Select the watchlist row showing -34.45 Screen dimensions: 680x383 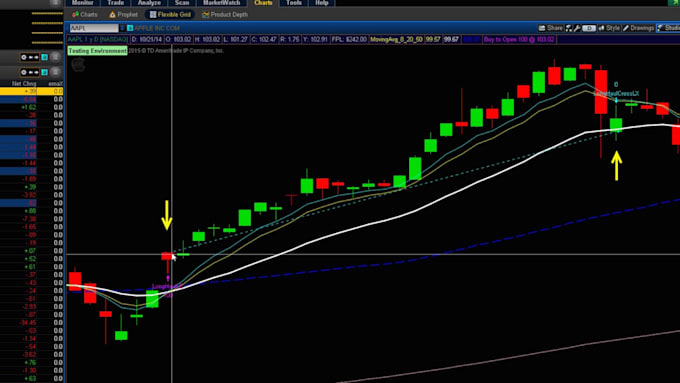pos(32,323)
